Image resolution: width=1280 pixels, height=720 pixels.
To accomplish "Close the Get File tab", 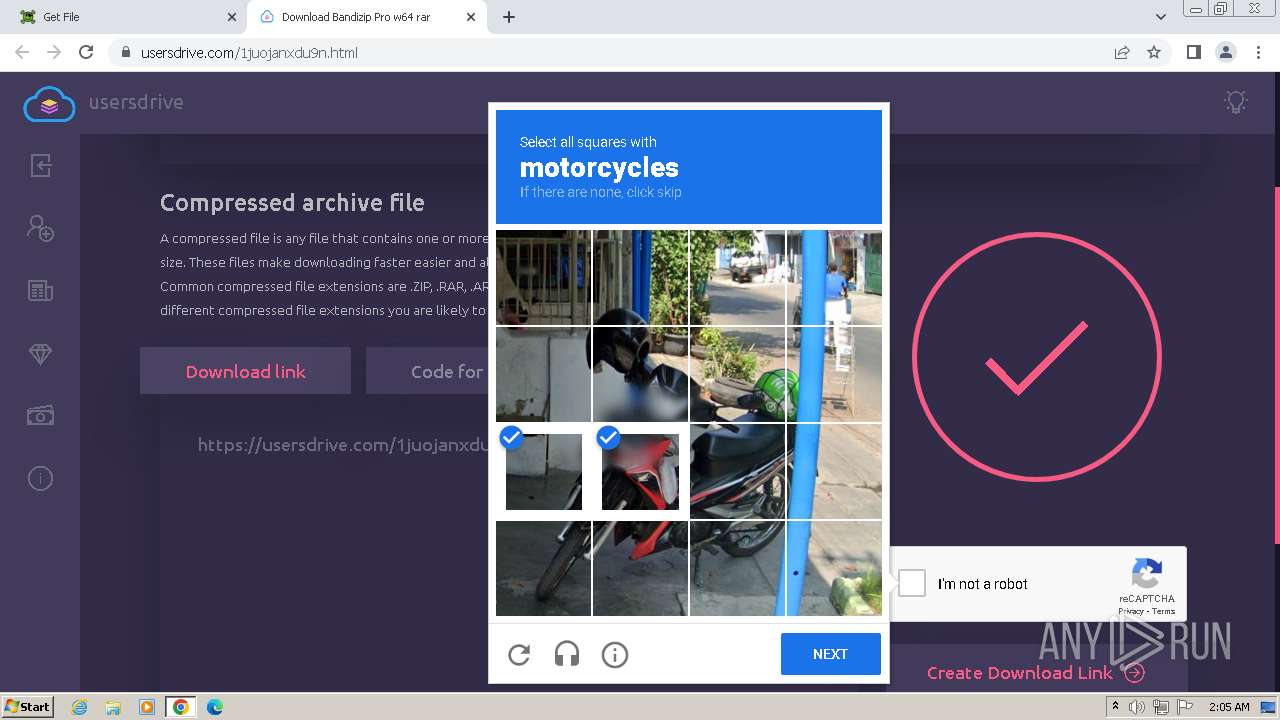I will pyautogui.click(x=232, y=17).
